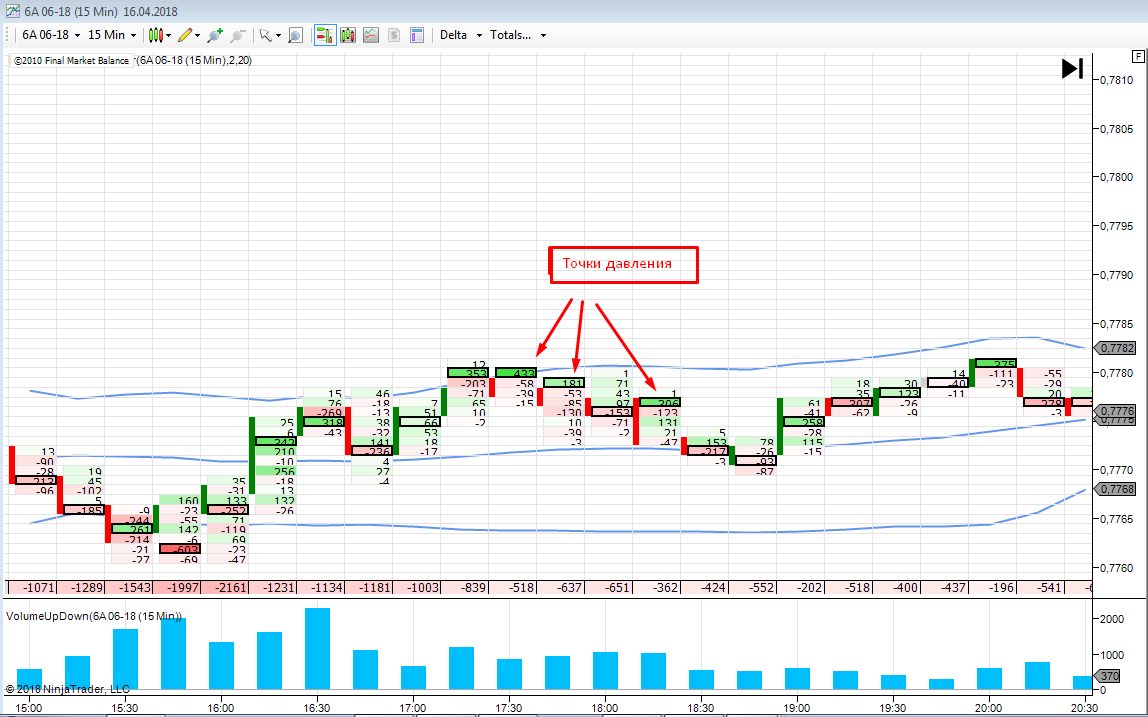Click the 353 green delta cell
Screen dimensions: 1148x717
pyautogui.click(x=468, y=373)
